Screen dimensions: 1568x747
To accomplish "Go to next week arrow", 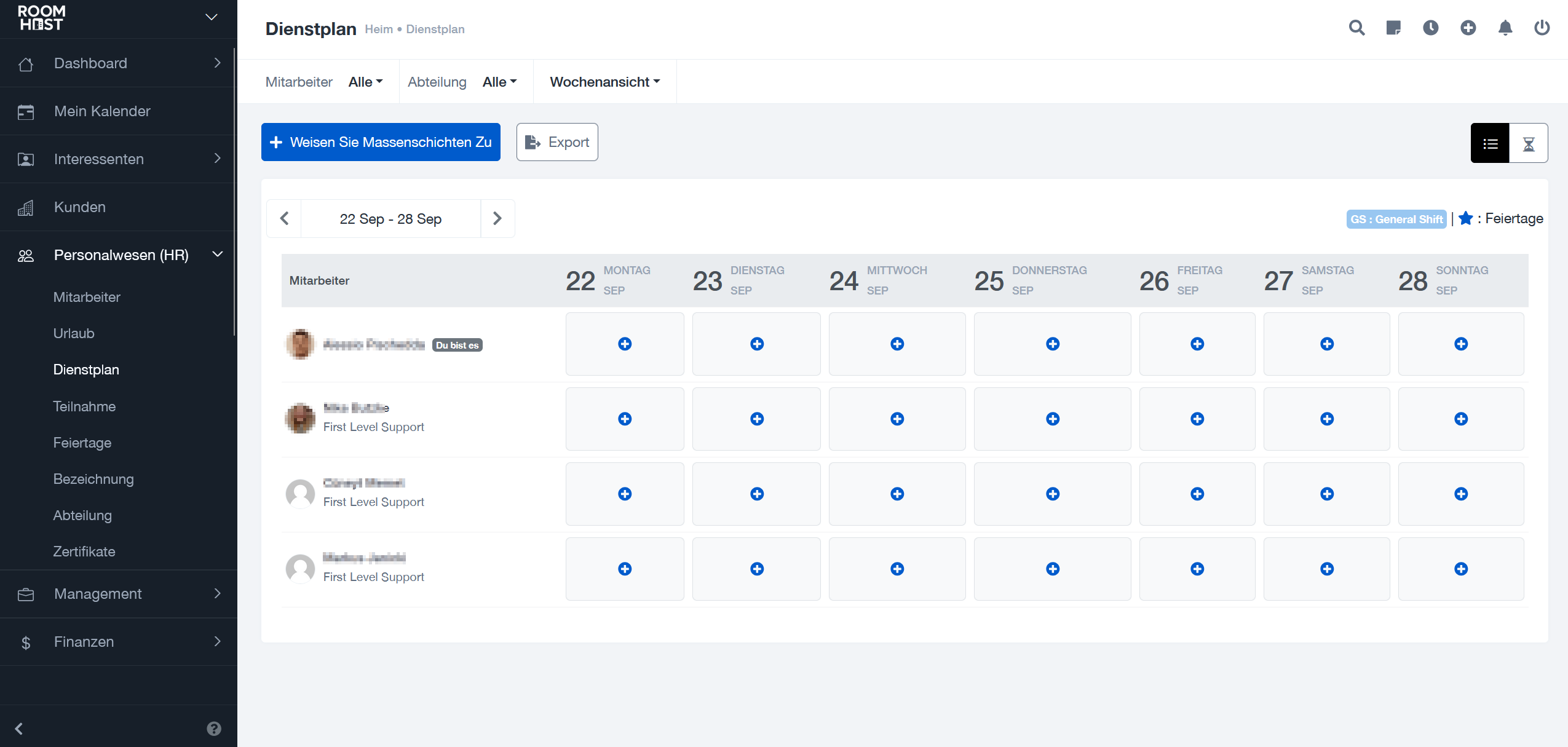I will click(497, 218).
